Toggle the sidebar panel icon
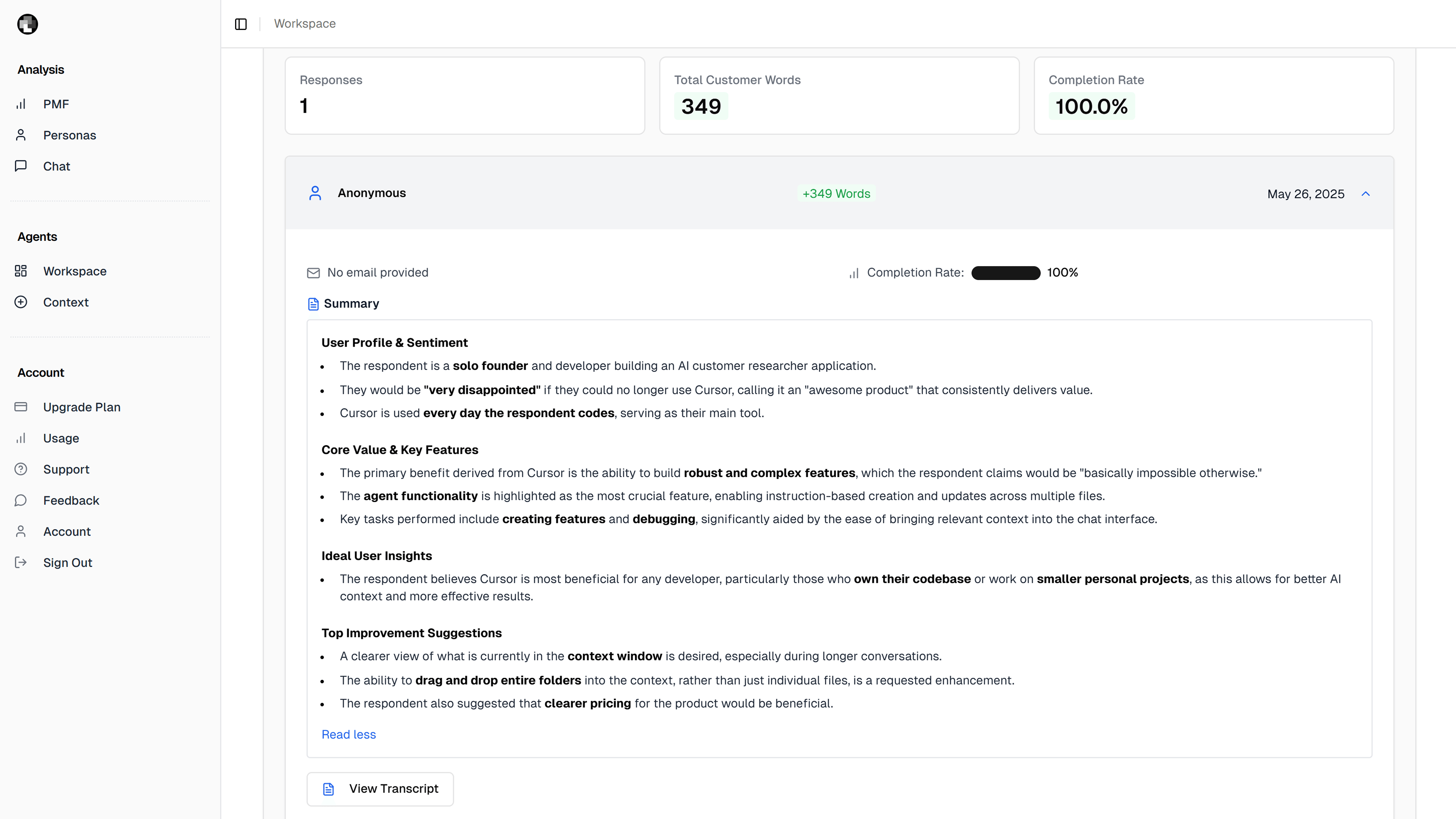 pos(241,24)
